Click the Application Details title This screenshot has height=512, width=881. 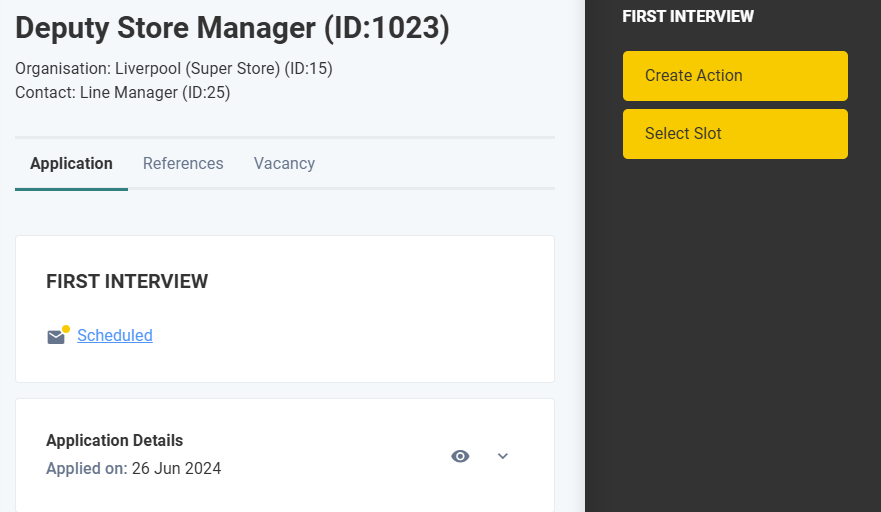pyautogui.click(x=115, y=441)
